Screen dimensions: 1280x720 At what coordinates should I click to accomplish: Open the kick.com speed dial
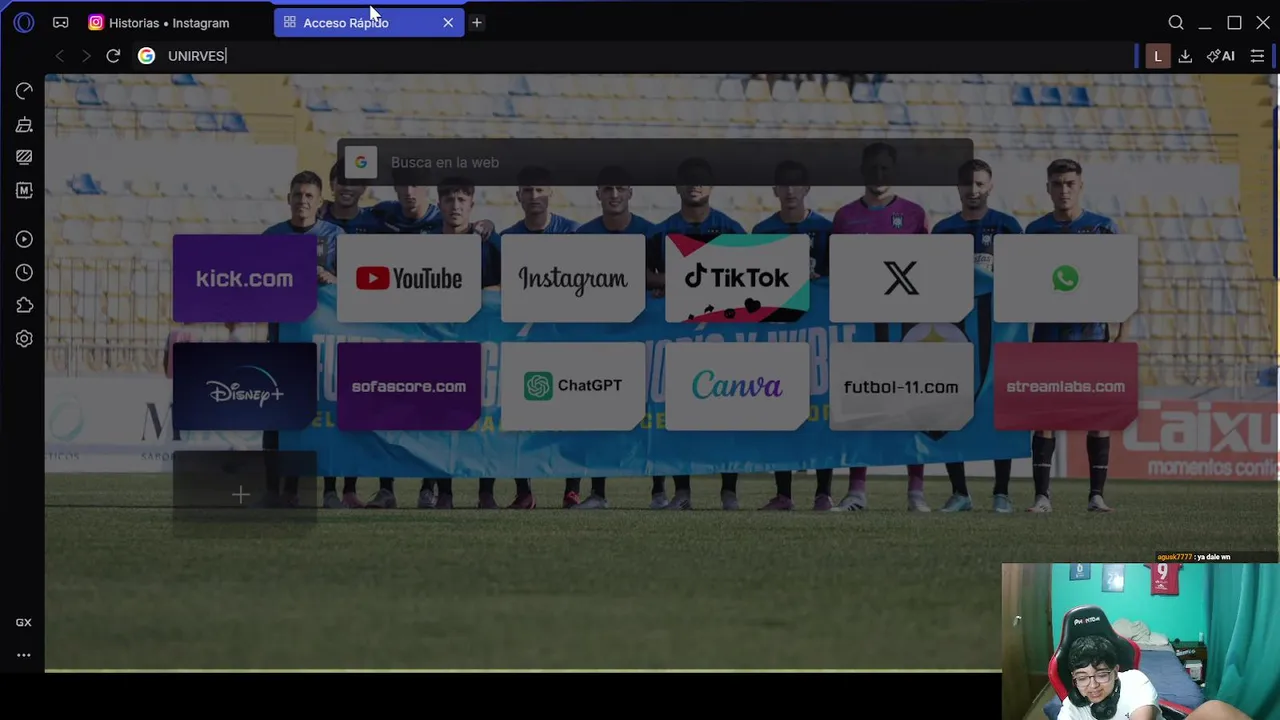click(x=245, y=278)
